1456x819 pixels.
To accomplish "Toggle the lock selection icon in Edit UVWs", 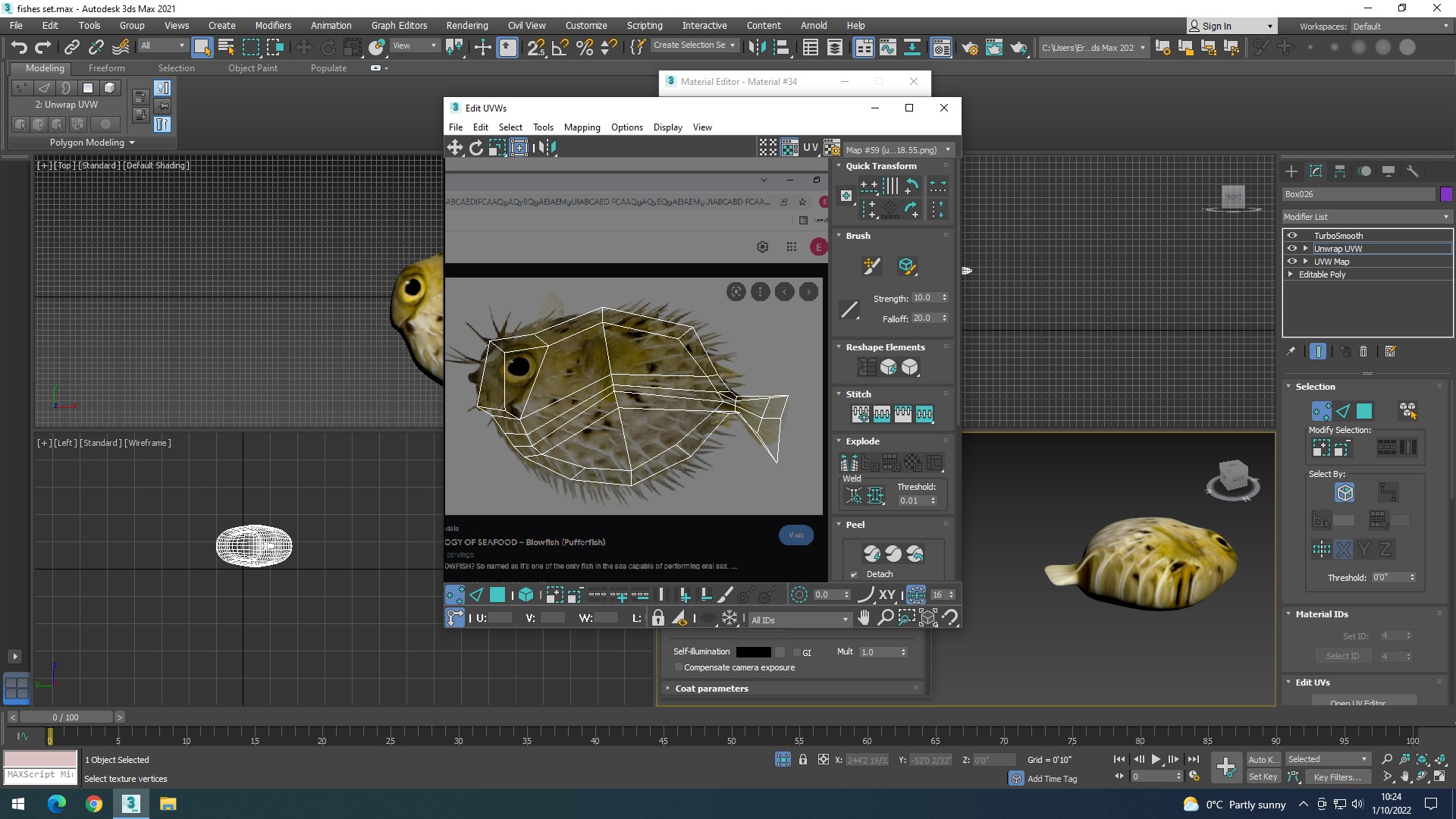I will 658,618.
